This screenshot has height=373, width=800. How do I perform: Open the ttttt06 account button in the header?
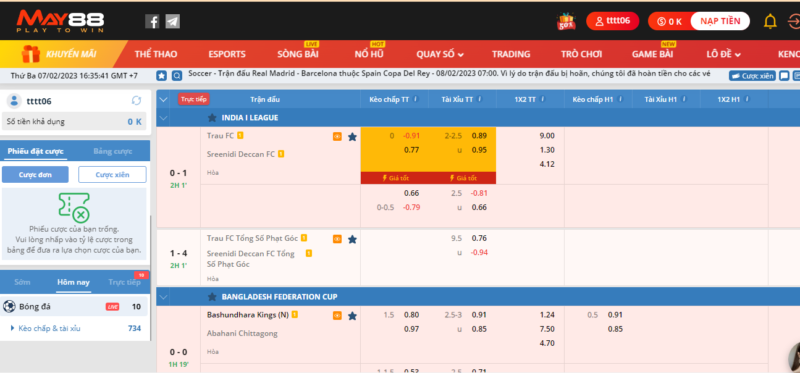612,21
